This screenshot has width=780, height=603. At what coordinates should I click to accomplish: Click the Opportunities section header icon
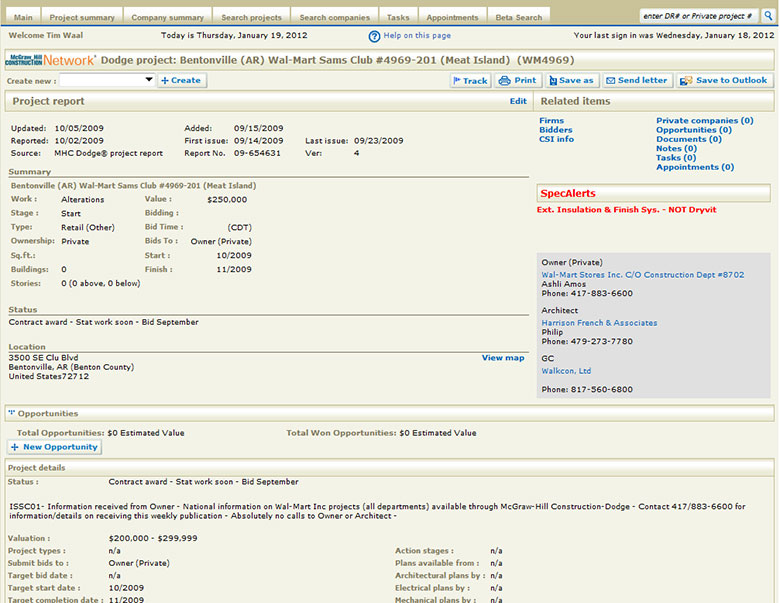[x=11, y=413]
